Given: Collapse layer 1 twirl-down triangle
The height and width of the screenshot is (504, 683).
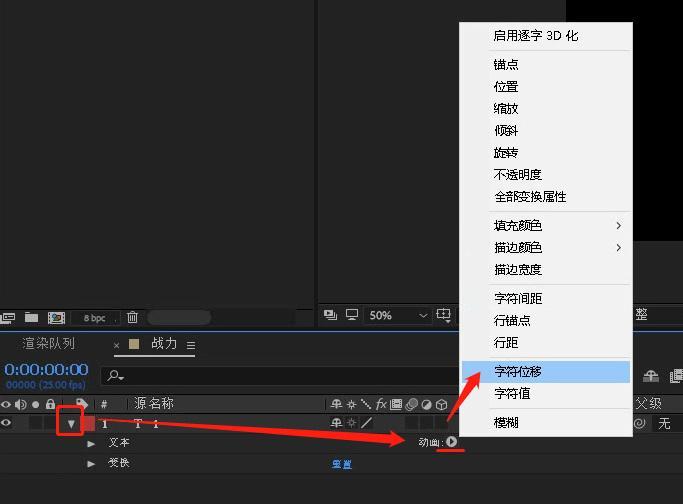Looking at the screenshot, I should pos(71,423).
